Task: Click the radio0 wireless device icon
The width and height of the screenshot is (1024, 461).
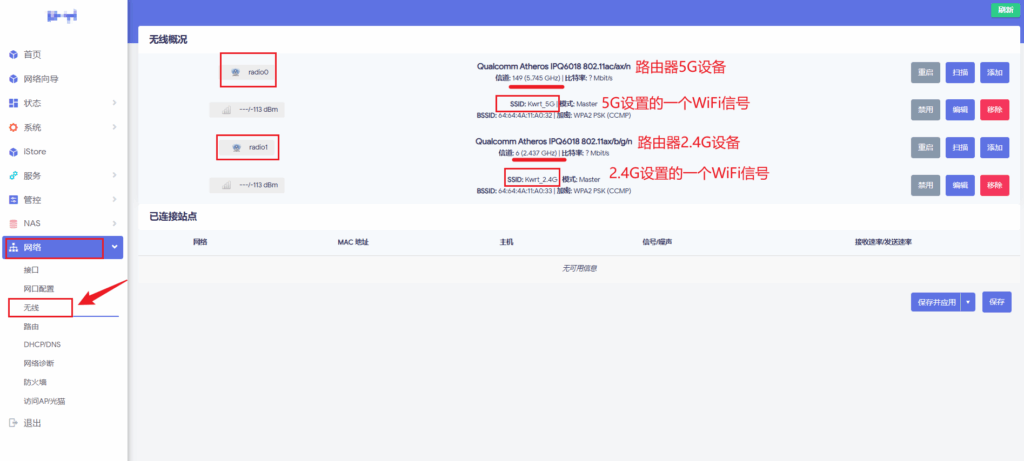Action: click(234, 72)
